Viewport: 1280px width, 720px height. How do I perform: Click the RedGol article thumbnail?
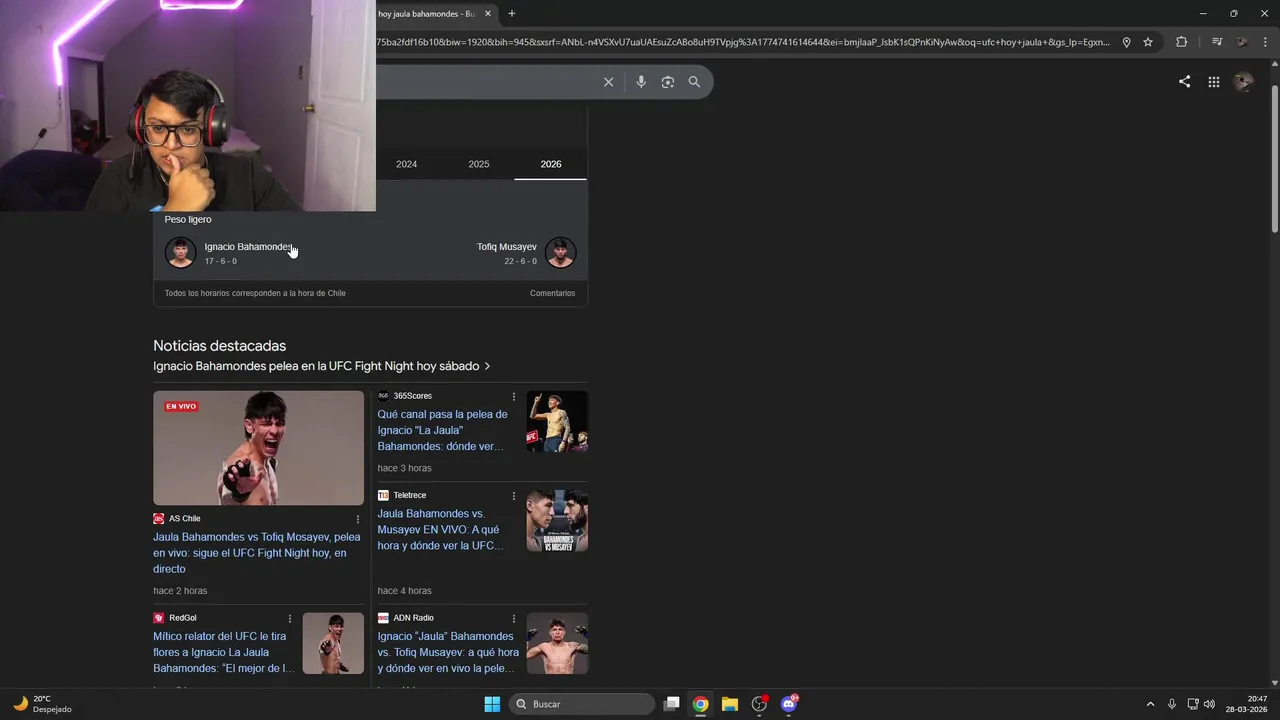333,643
